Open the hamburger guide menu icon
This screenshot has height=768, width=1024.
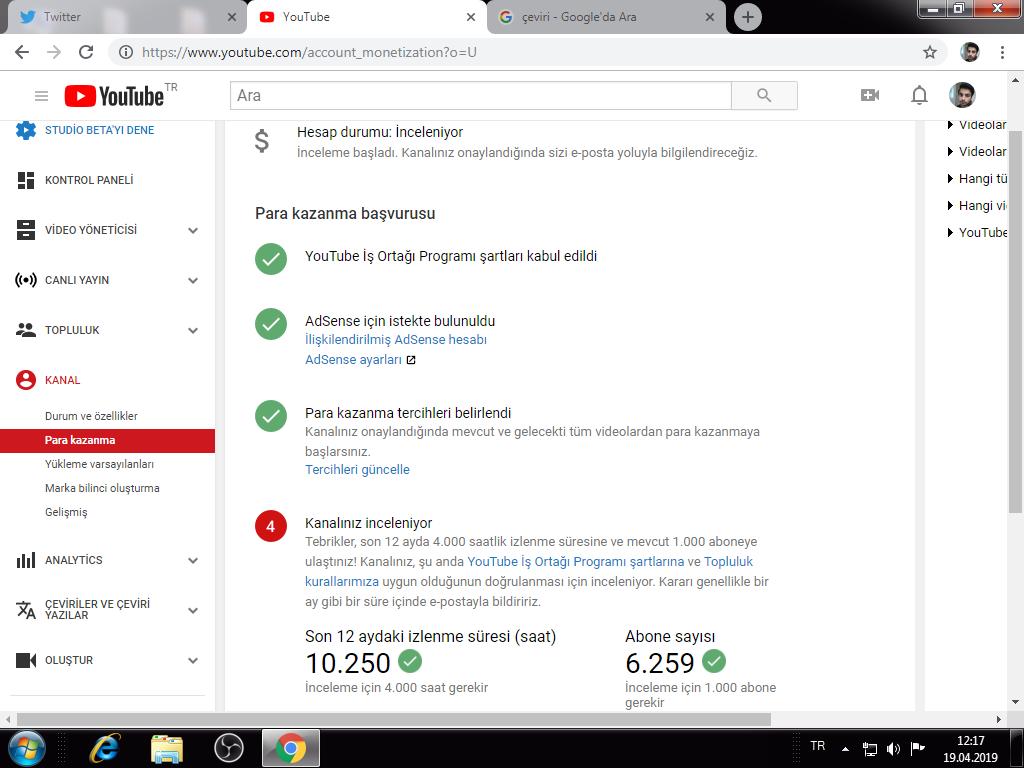coord(41,97)
